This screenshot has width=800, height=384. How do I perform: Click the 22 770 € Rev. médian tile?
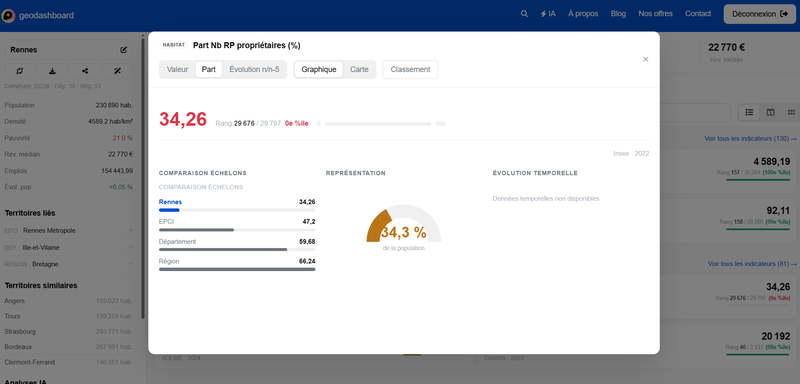727,52
